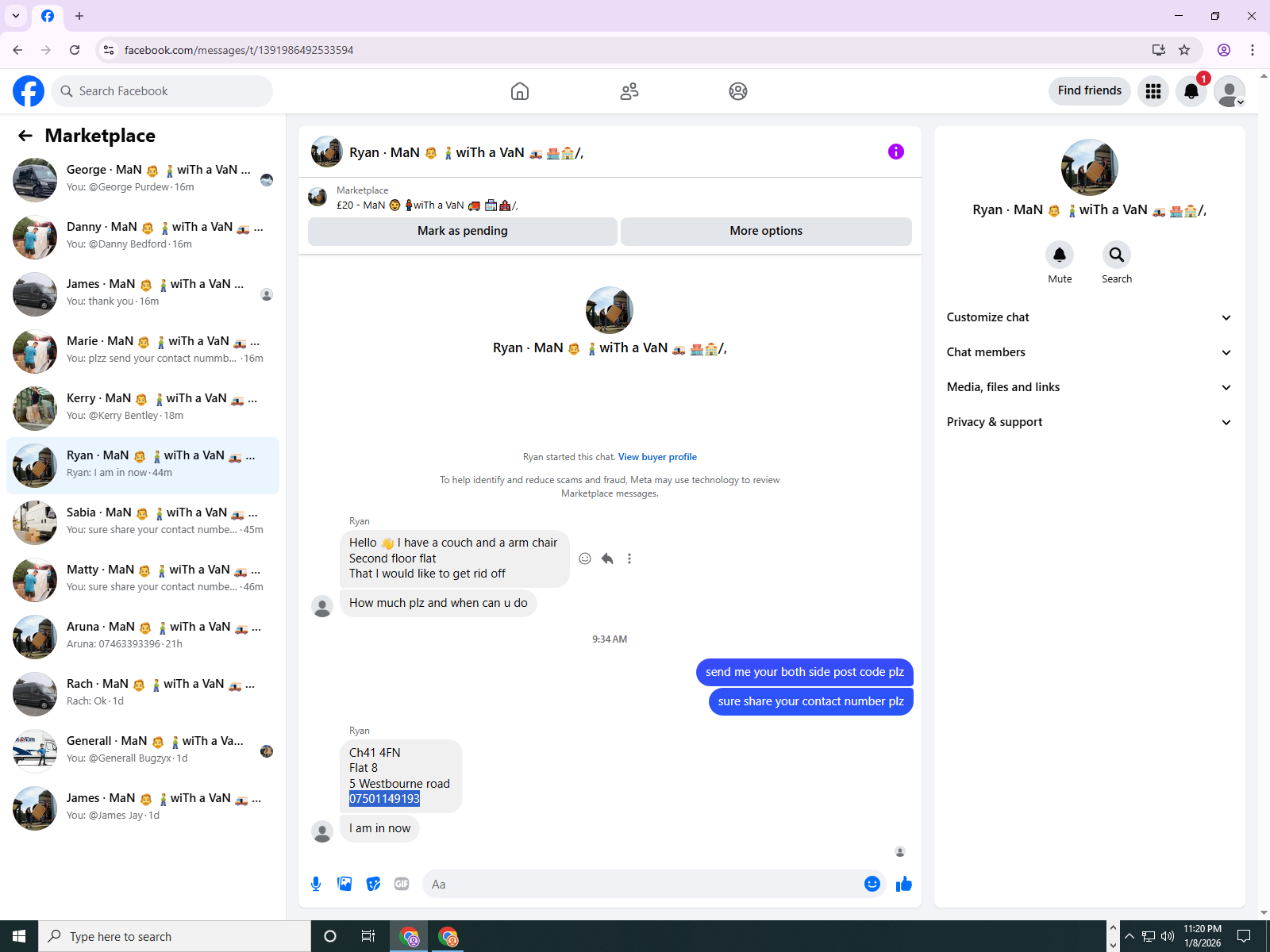Focus the Search Facebook field
Screen dimensions: 1270x952
162,91
